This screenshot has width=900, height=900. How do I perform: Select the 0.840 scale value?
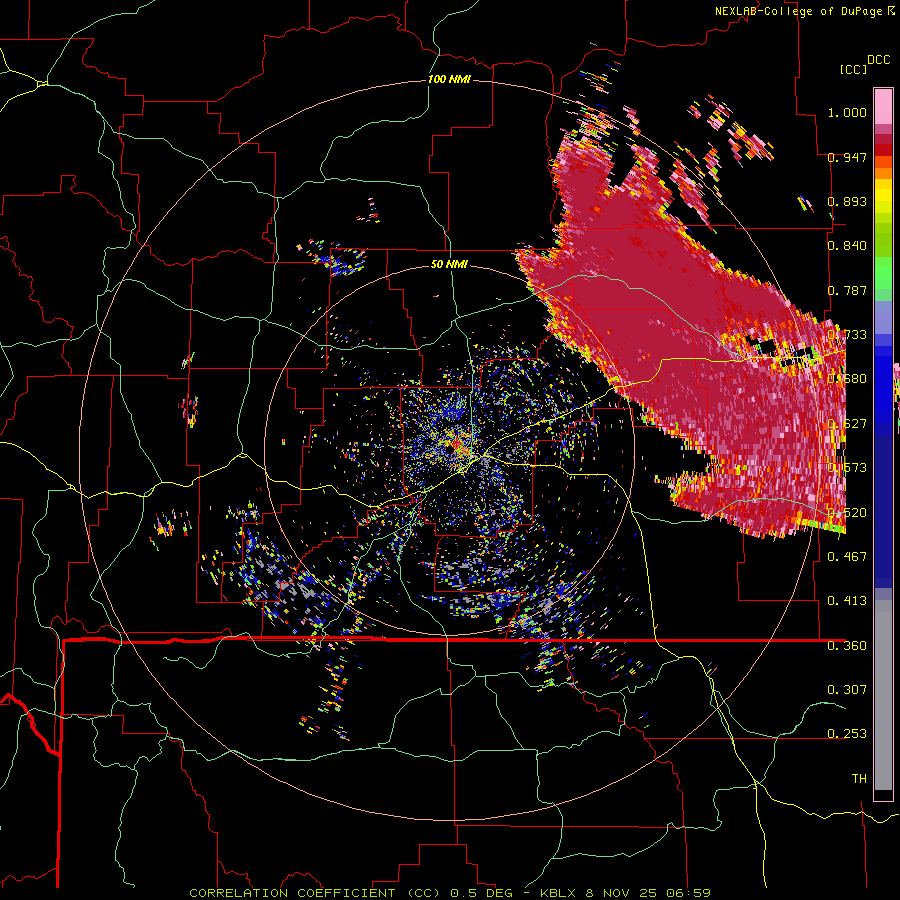[x=847, y=246]
